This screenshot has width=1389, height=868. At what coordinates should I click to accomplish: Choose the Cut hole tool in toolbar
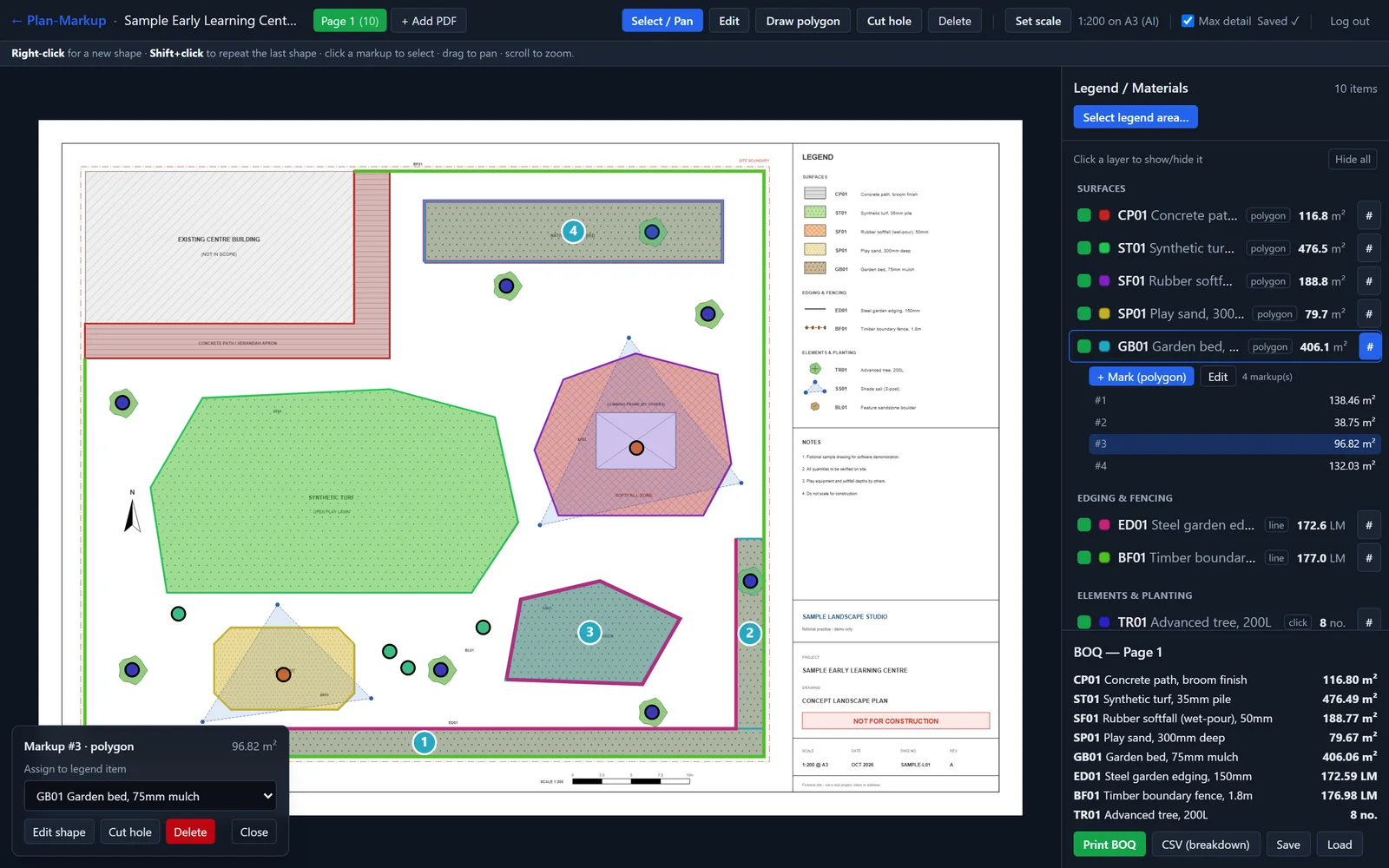889,21
